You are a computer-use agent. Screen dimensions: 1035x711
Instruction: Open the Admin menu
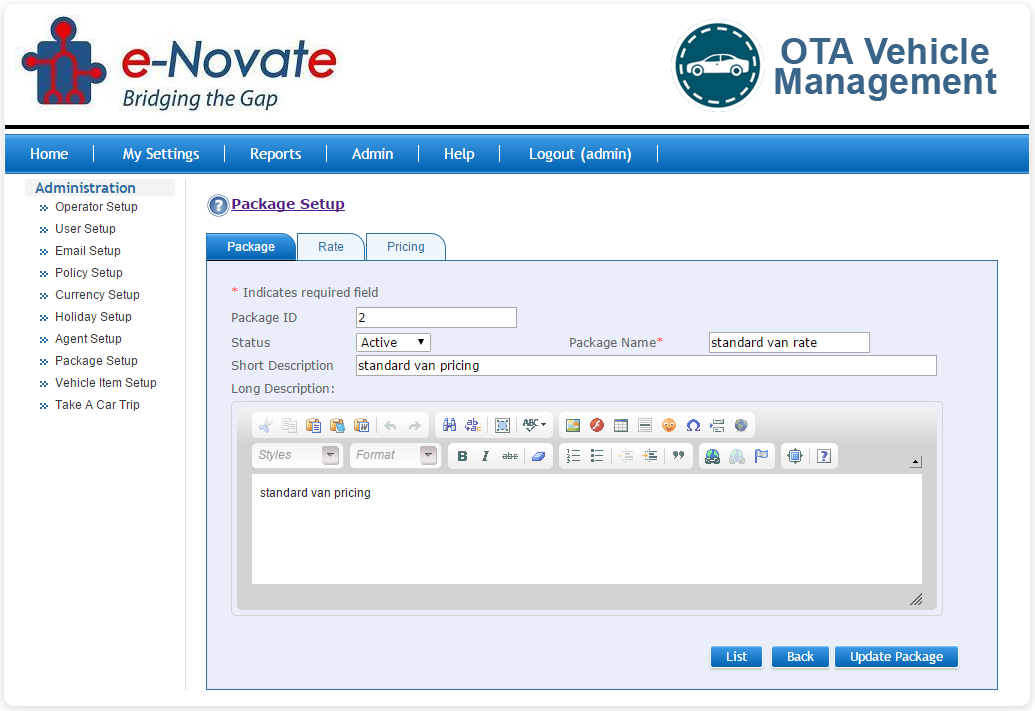pos(372,153)
